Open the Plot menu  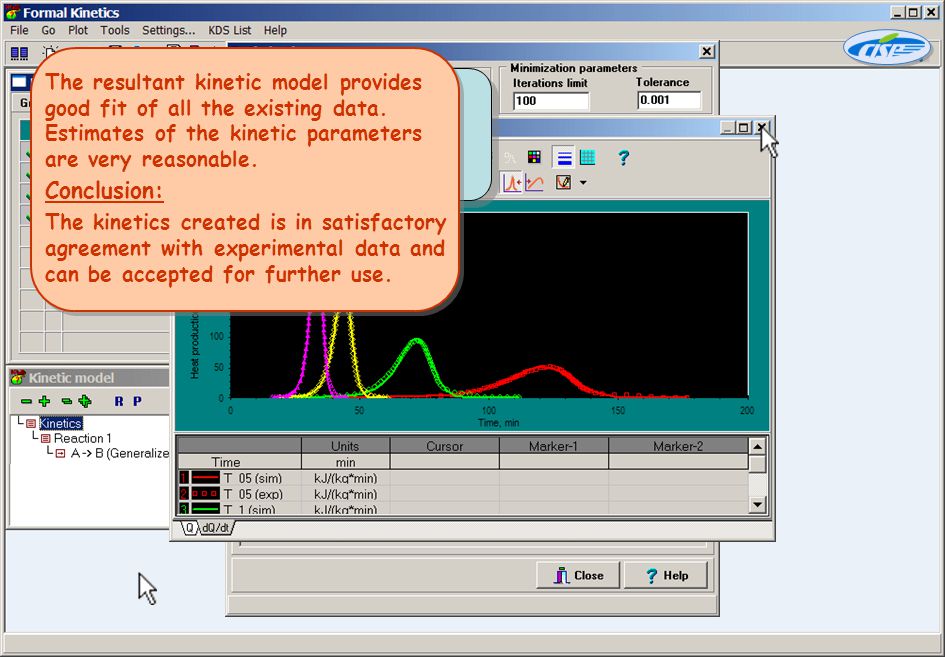coord(78,30)
